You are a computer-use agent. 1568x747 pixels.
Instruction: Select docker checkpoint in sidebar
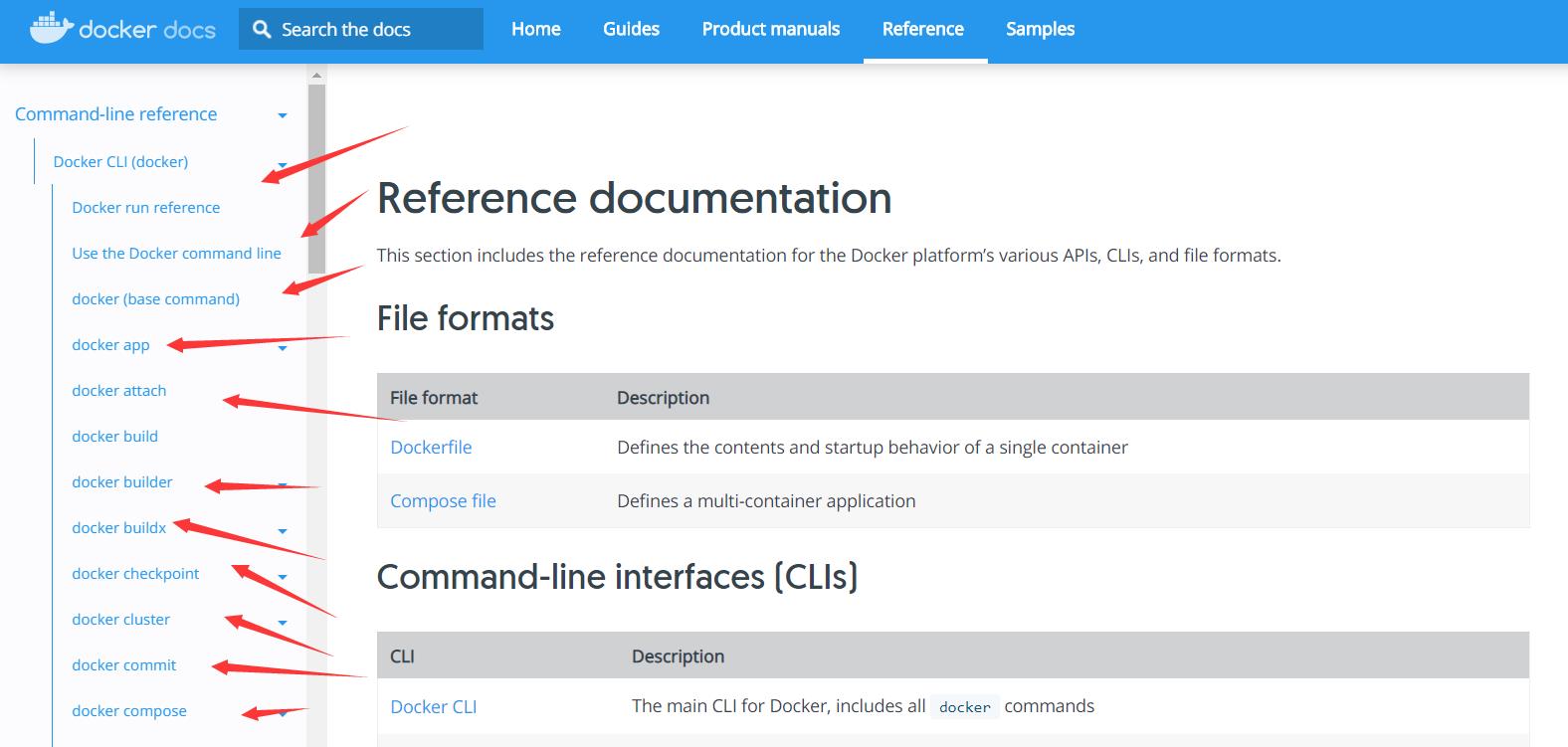point(135,573)
